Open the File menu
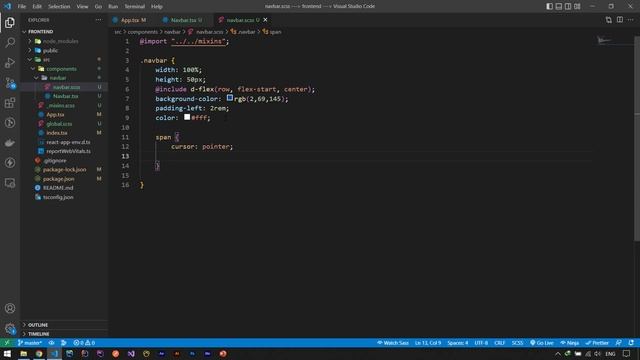The height and width of the screenshot is (360, 640). (22, 7)
